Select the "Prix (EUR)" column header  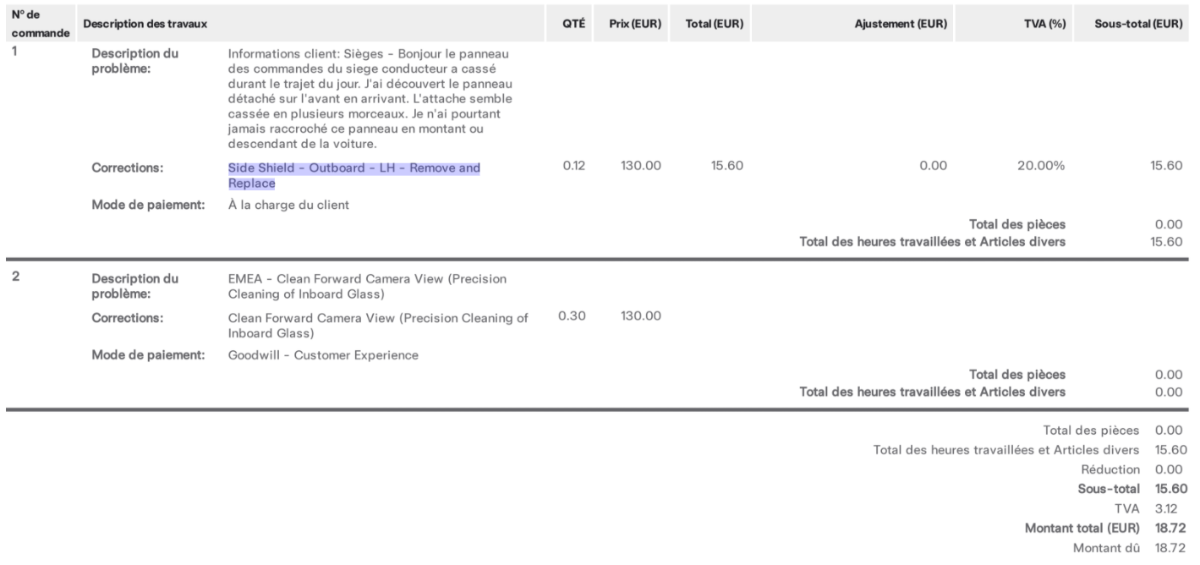tap(638, 22)
